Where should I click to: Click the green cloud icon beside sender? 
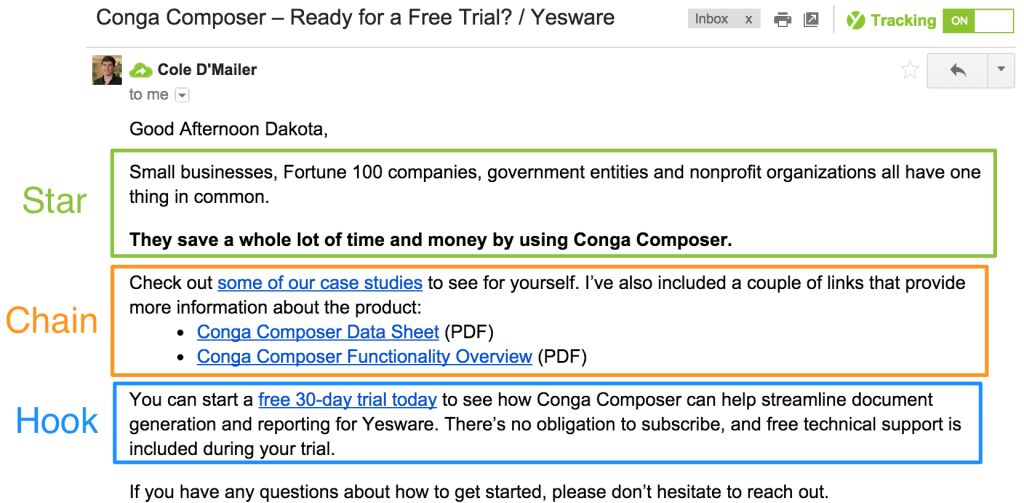[141, 70]
